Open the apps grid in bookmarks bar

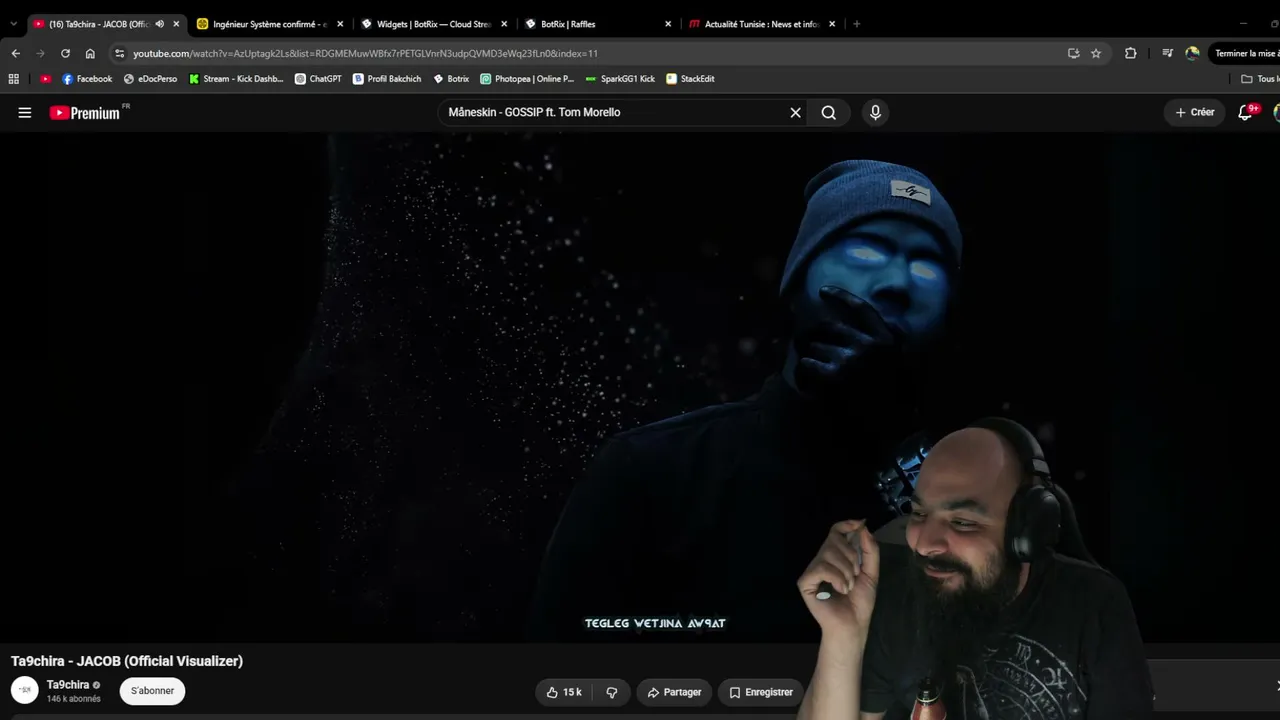pyautogui.click(x=14, y=79)
